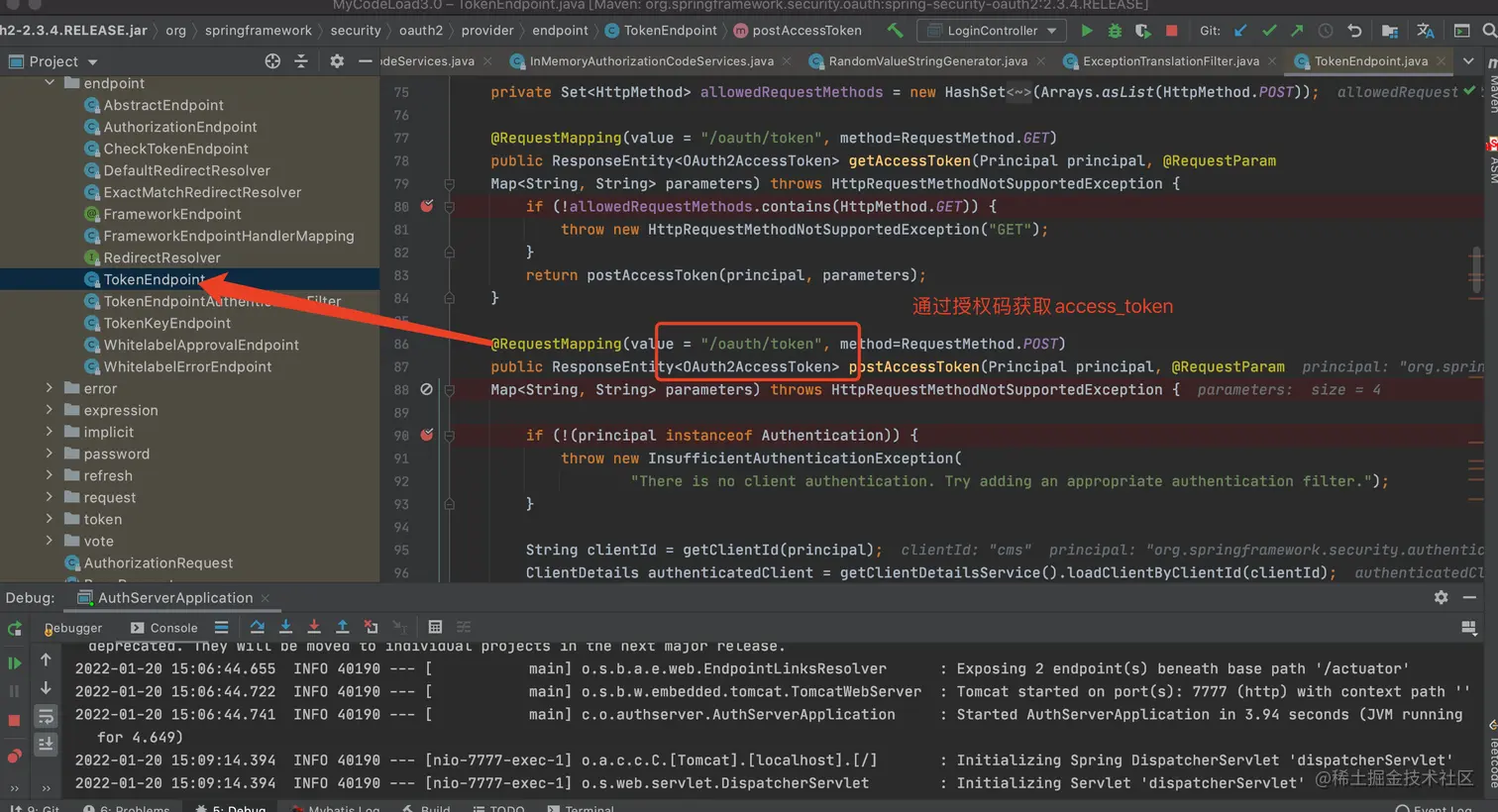The height and width of the screenshot is (812, 1498).
Task: Show the hidden editor tabs list
Action: pyautogui.click(x=1468, y=61)
